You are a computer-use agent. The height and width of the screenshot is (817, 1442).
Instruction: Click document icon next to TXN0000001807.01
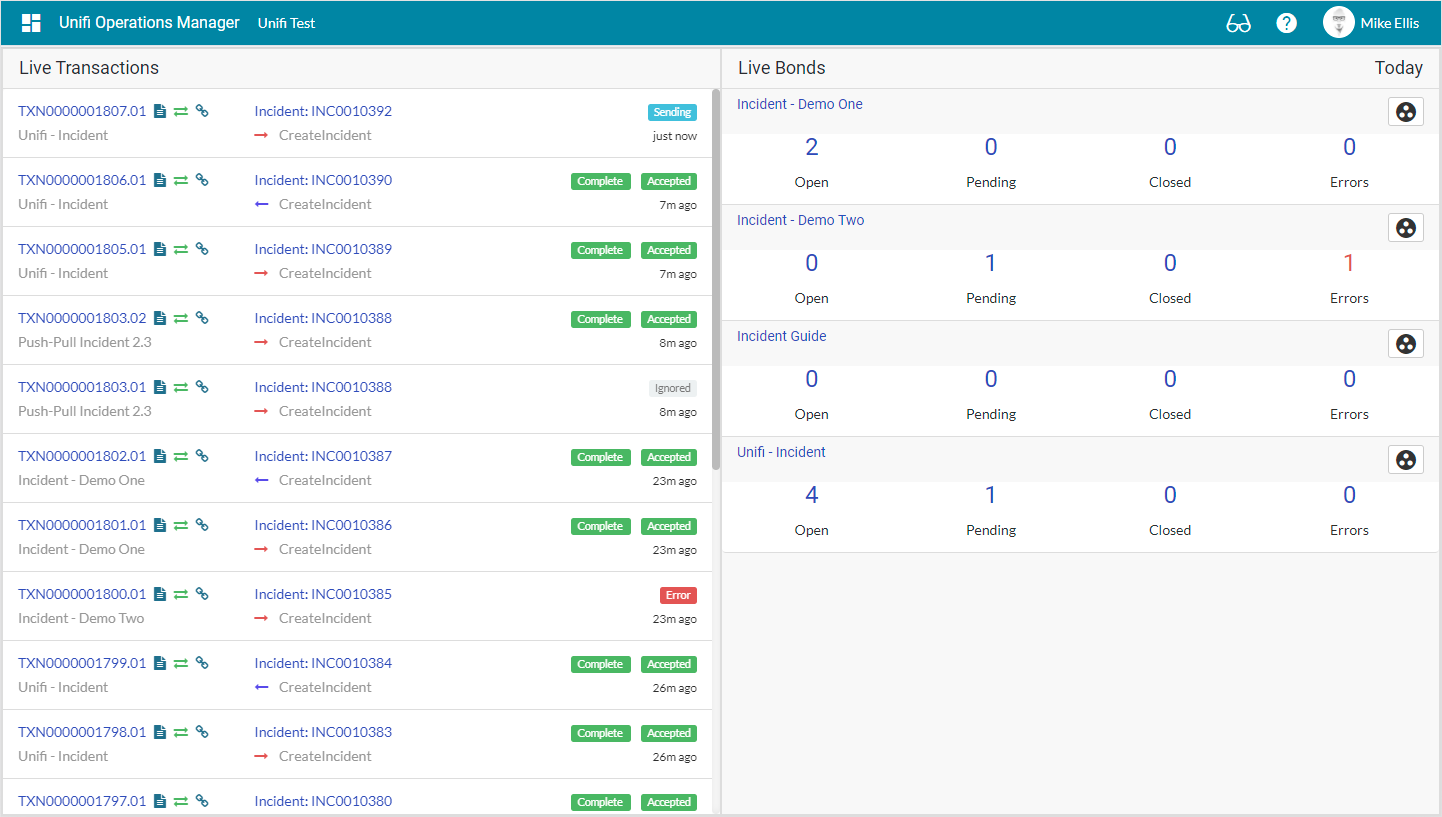tap(160, 111)
